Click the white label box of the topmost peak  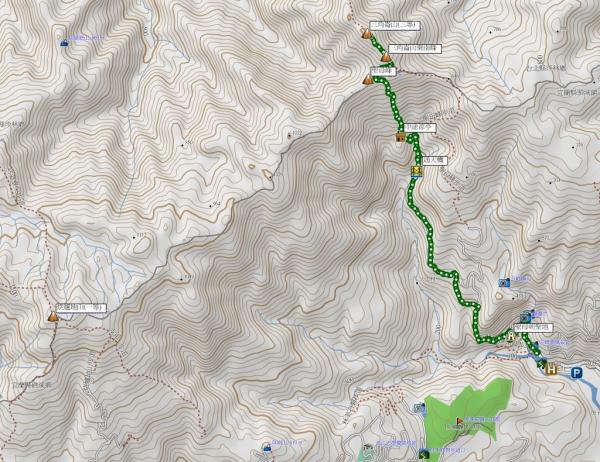(395, 26)
